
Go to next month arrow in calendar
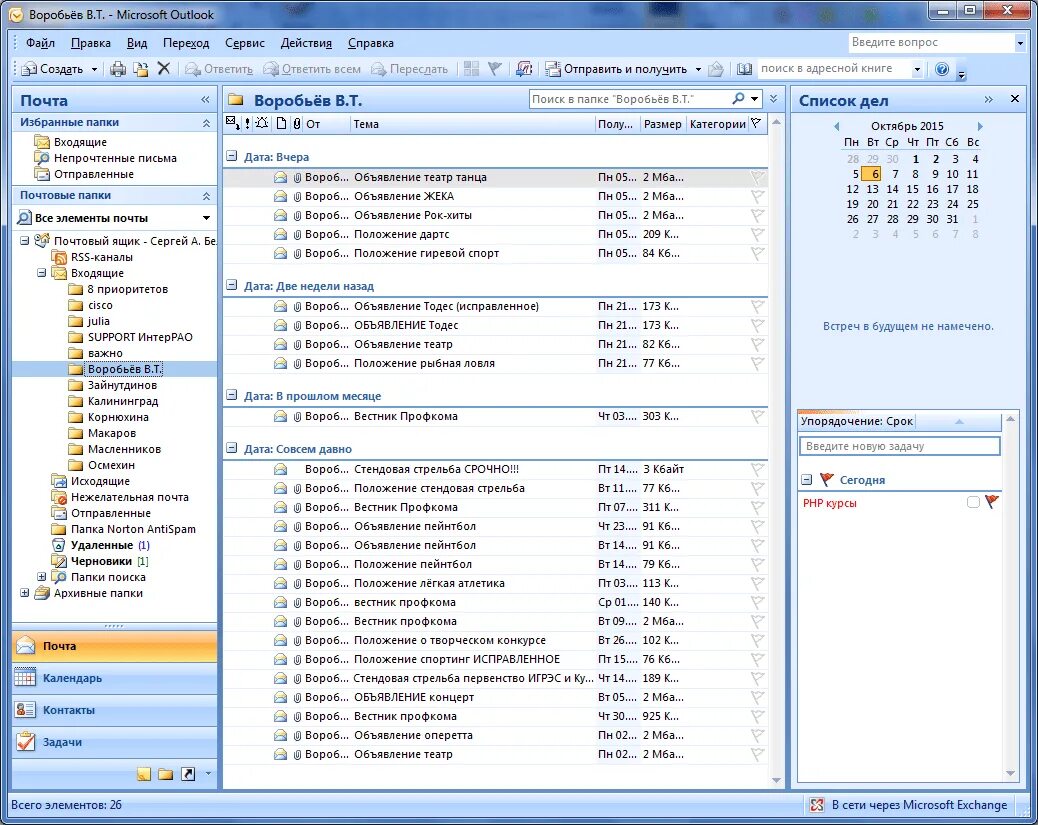[980, 126]
